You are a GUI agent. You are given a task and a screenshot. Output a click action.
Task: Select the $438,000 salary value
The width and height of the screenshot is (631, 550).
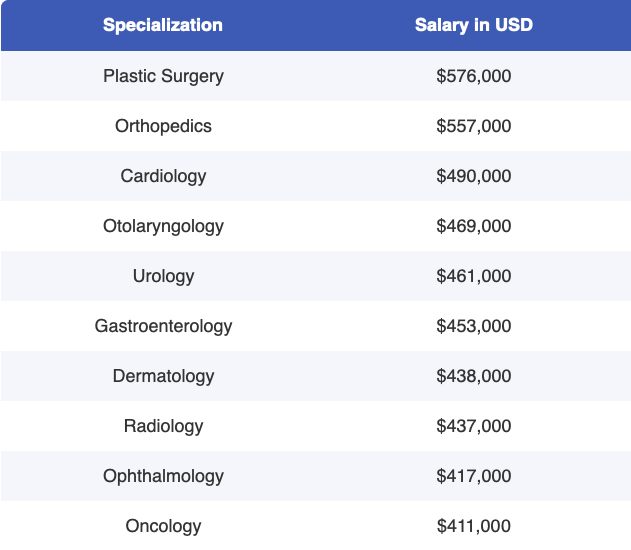(x=474, y=376)
